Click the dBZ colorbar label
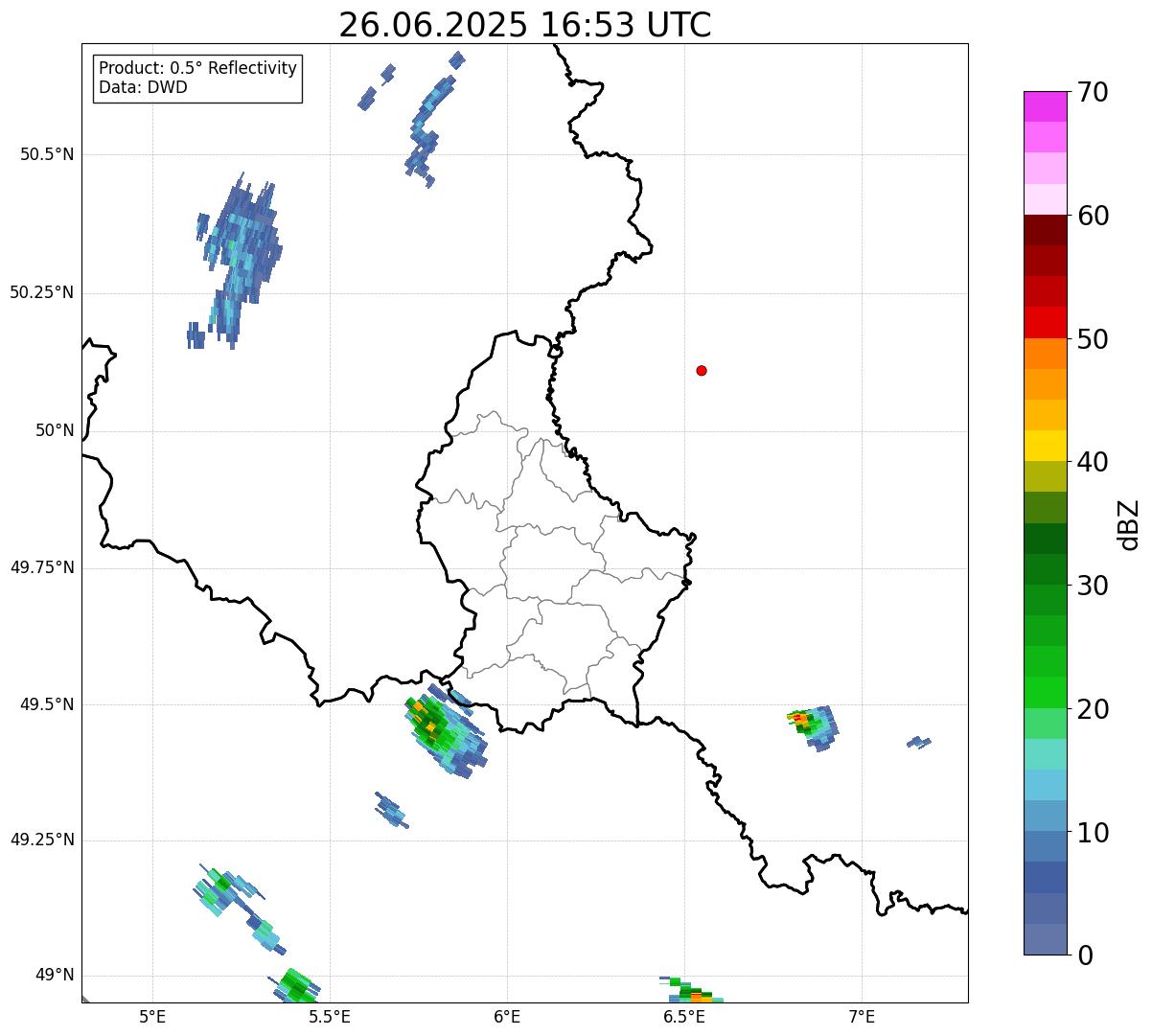1152x1036 pixels. [1129, 524]
